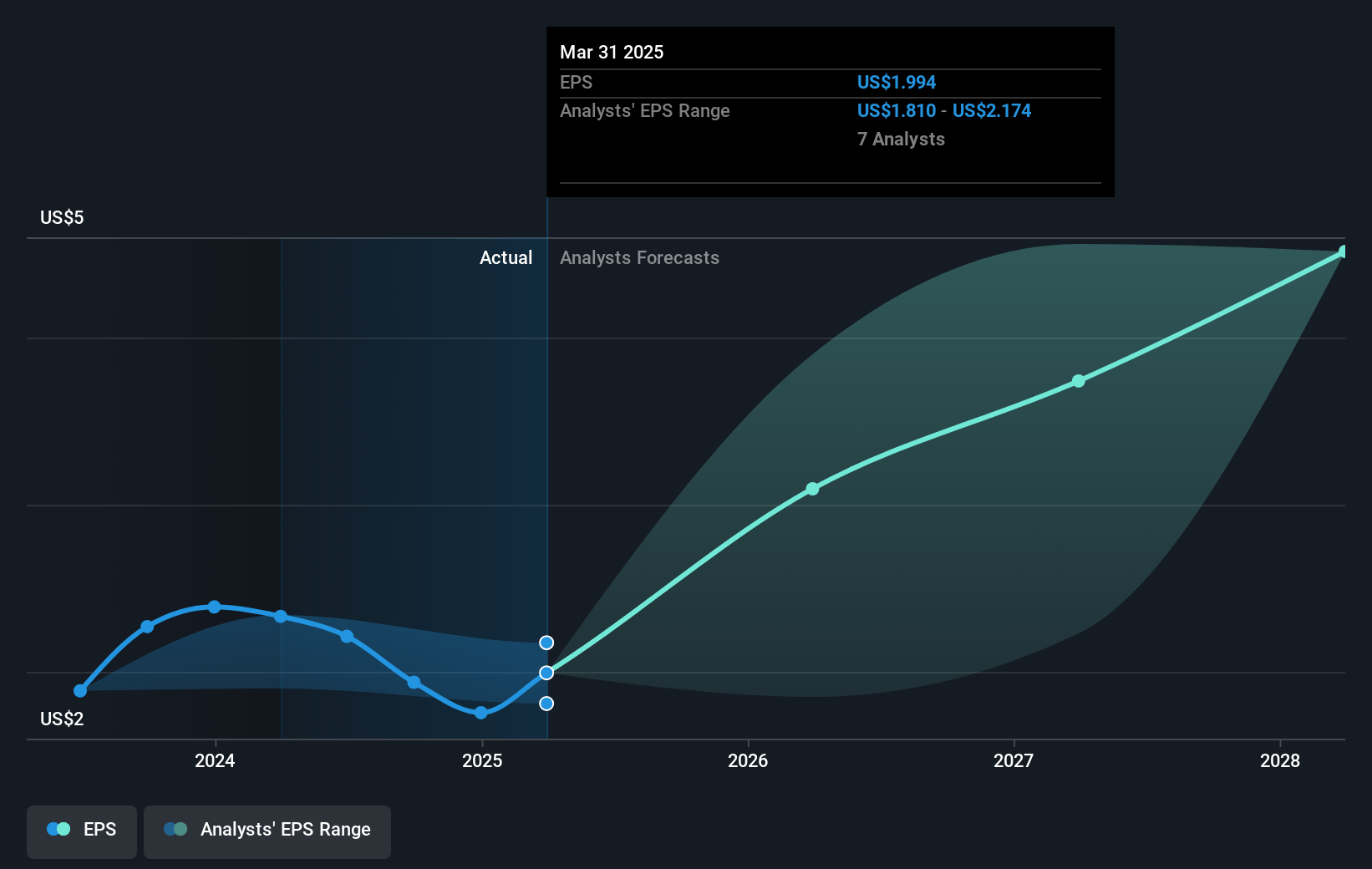This screenshot has width=1372, height=869.
Task: Click the tooltip 'Analysts' EPS Range' row label
Action: click(x=645, y=111)
